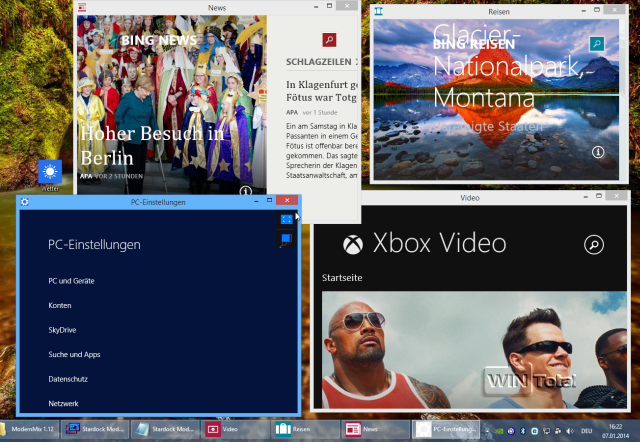Open PC und Geräte settings
The image size is (640, 442).
pyautogui.click(x=71, y=281)
